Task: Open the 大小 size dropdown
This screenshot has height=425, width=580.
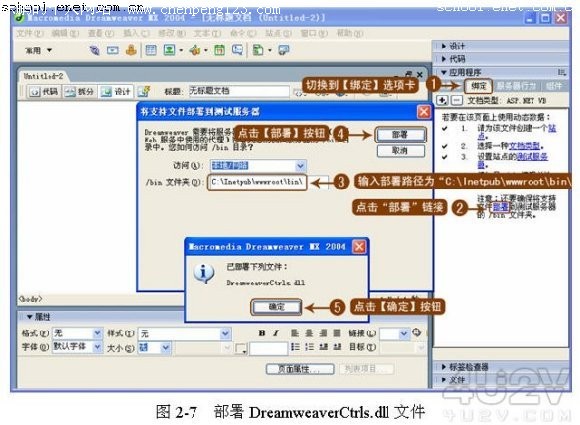Action: click(x=165, y=347)
